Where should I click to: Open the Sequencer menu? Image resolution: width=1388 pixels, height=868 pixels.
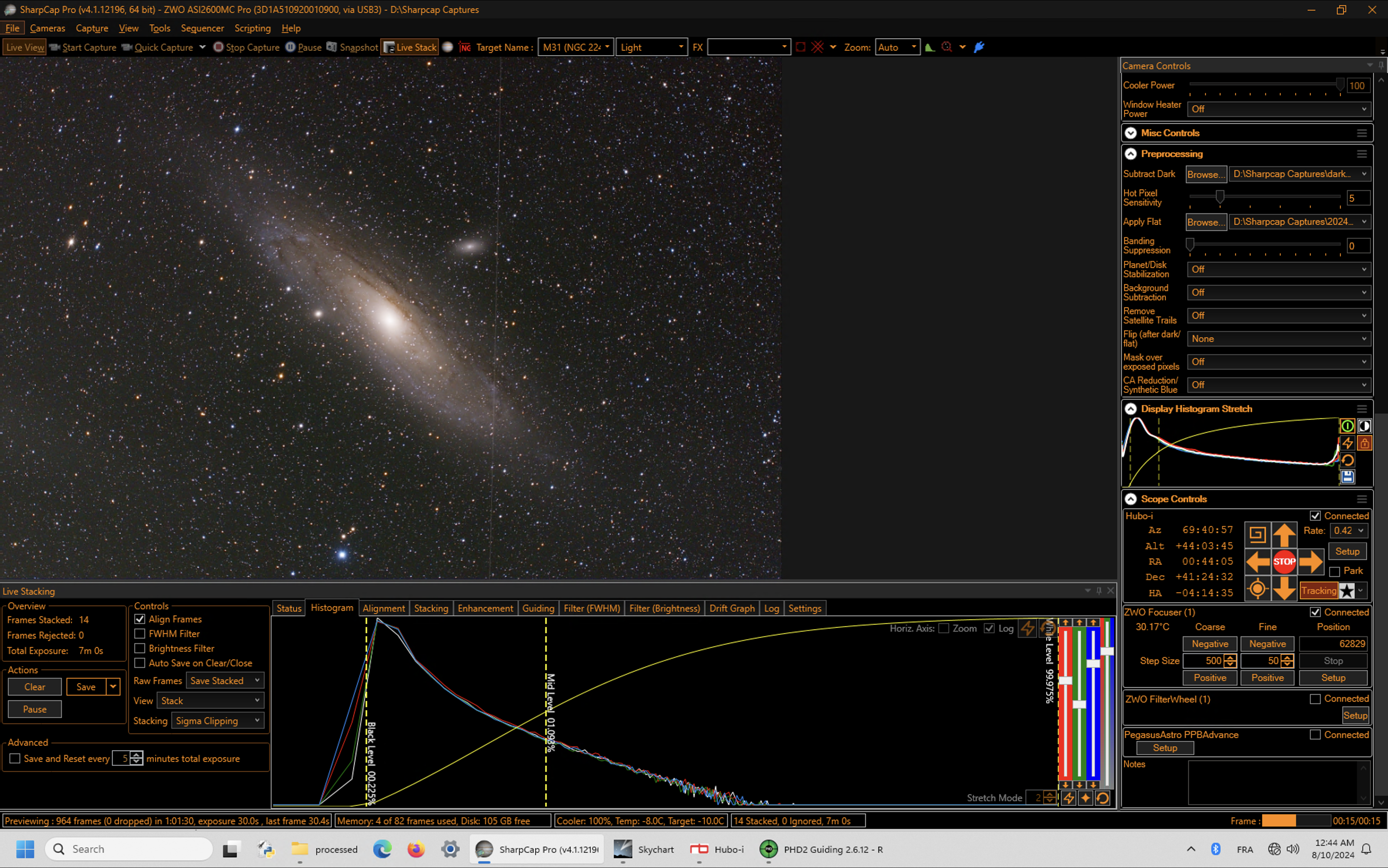pyautogui.click(x=202, y=28)
